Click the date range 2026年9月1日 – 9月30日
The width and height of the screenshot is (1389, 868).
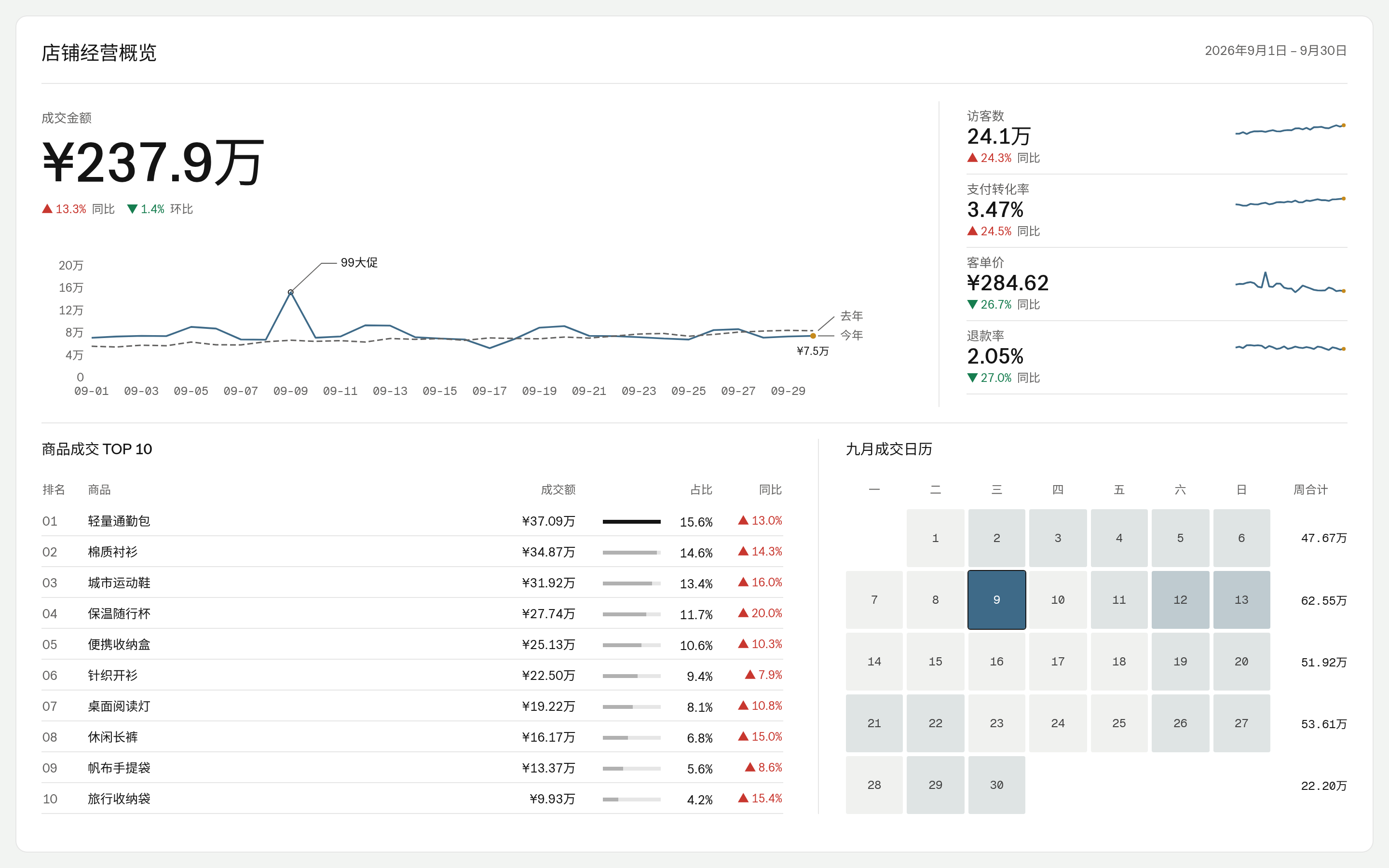(1275, 51)
